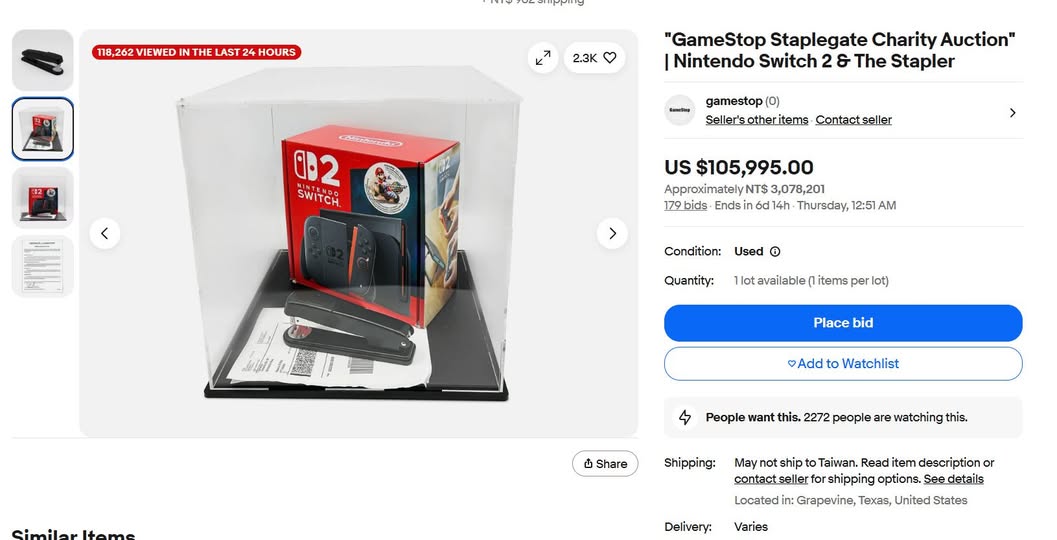
Task: Click the GameStop seller logo
Action: [680, 110]
